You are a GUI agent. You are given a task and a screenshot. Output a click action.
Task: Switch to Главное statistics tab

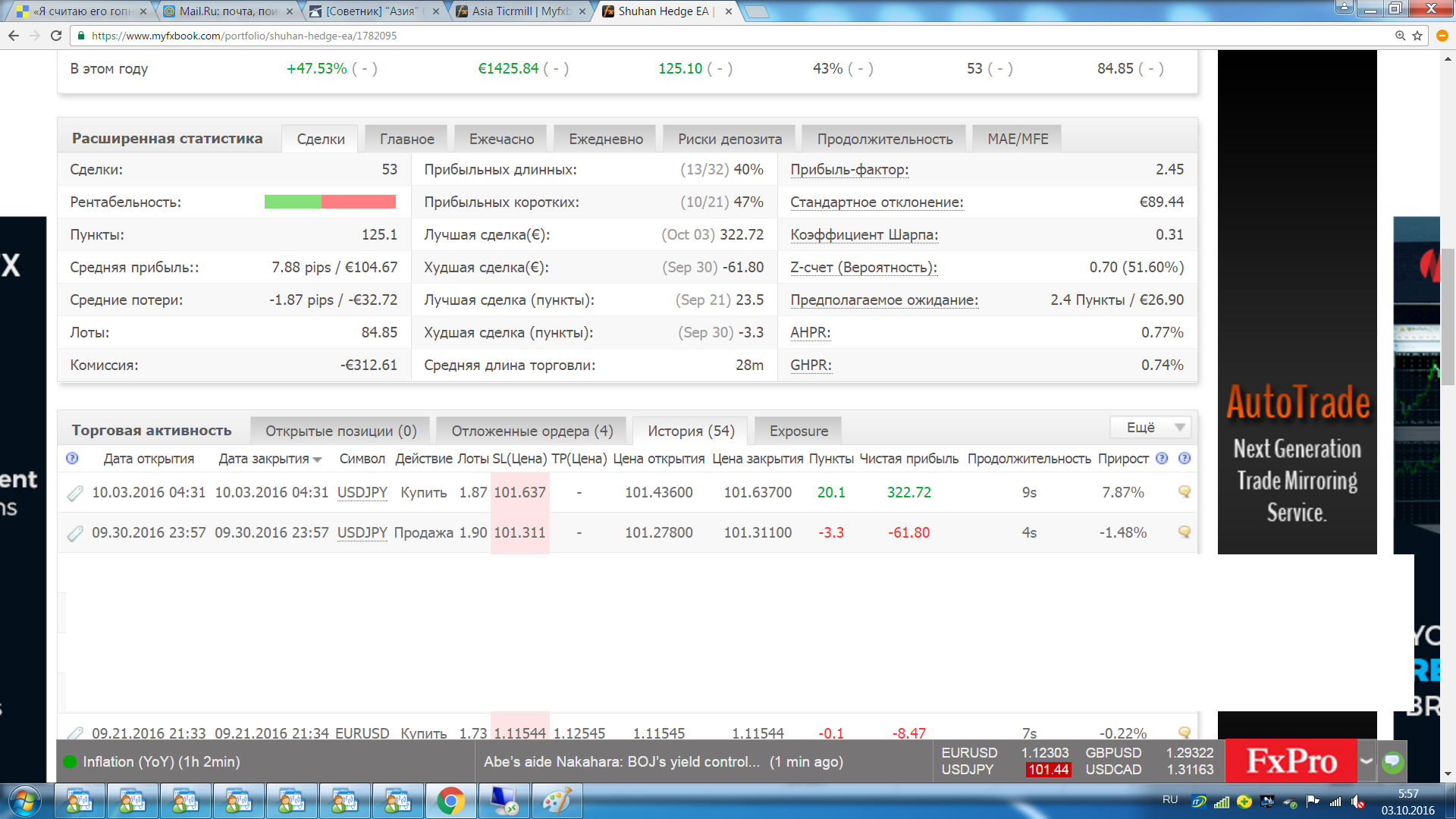[407, 139]
